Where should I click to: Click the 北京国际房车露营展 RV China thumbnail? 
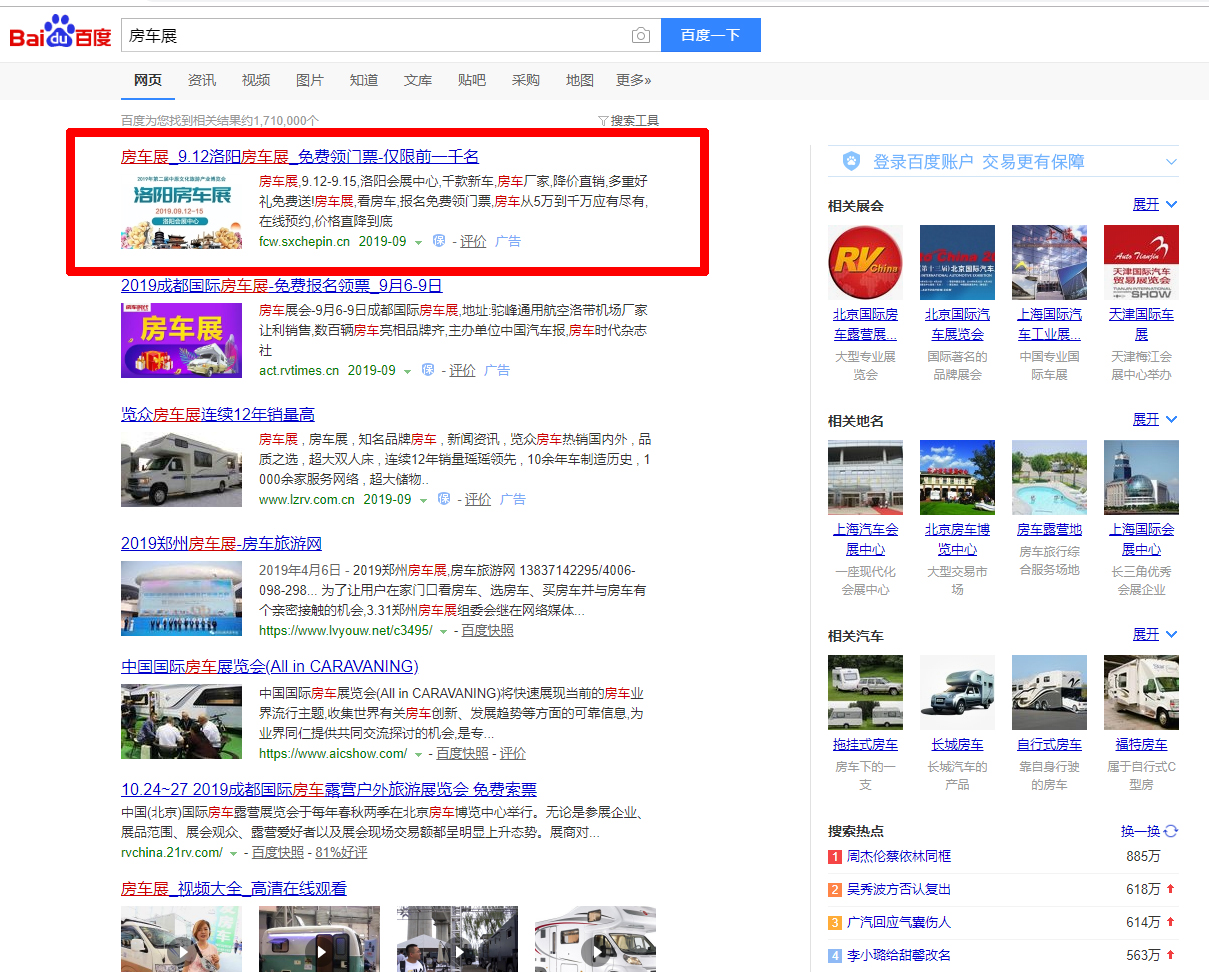click(865, 262)
